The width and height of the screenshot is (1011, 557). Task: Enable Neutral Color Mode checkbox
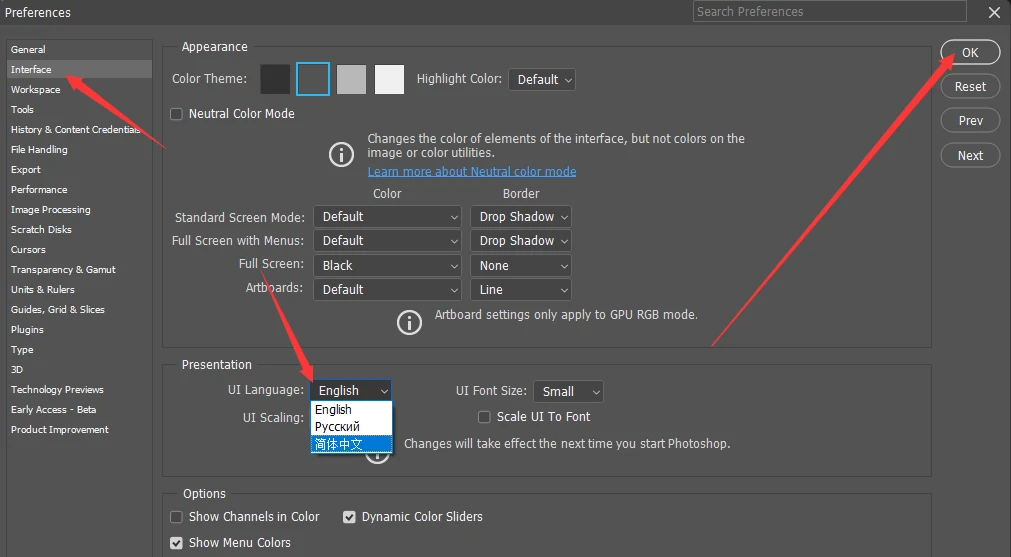click(x=176, y=114)
